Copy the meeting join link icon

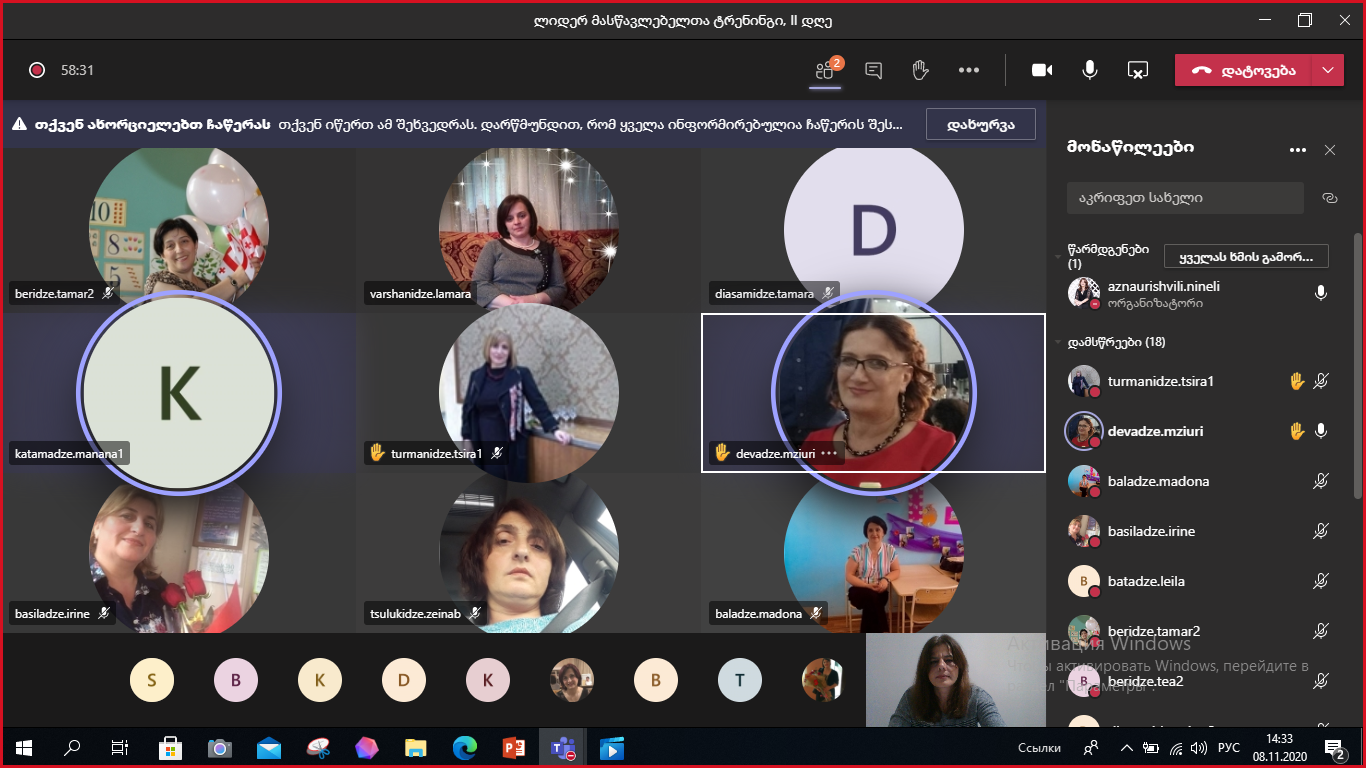click(x=1329, y=198)
